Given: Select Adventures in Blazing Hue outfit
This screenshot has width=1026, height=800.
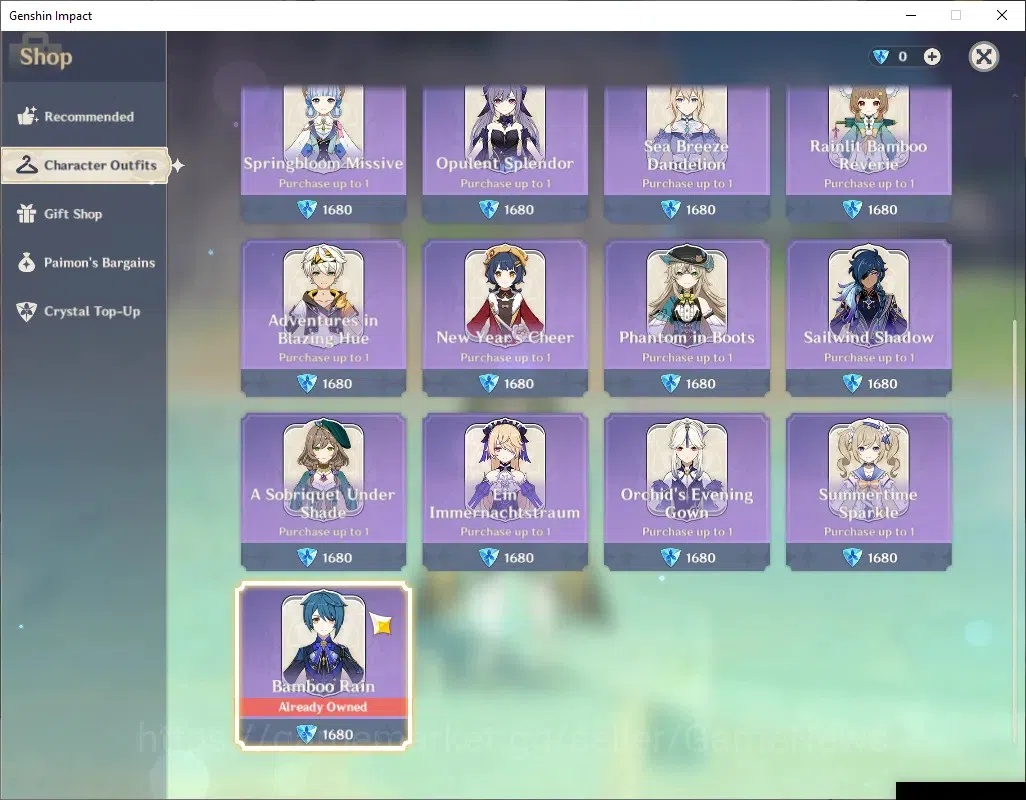Looking at the screenshot, I should (x=323, y=318).
